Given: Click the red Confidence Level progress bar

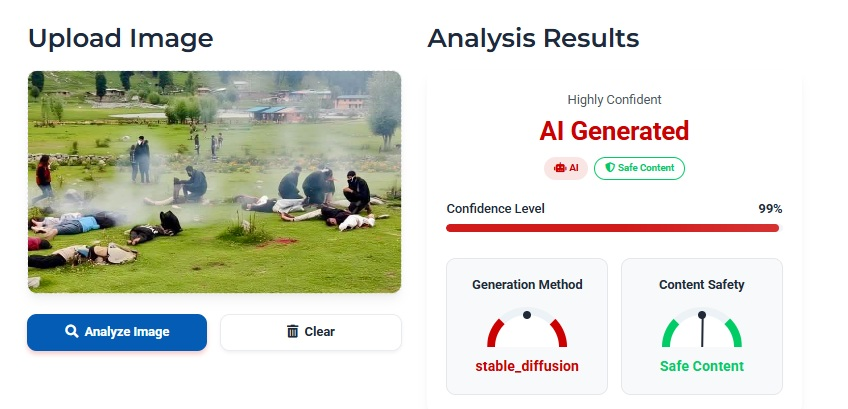Looking at the screenshot, I should click(x=613, y=228).
